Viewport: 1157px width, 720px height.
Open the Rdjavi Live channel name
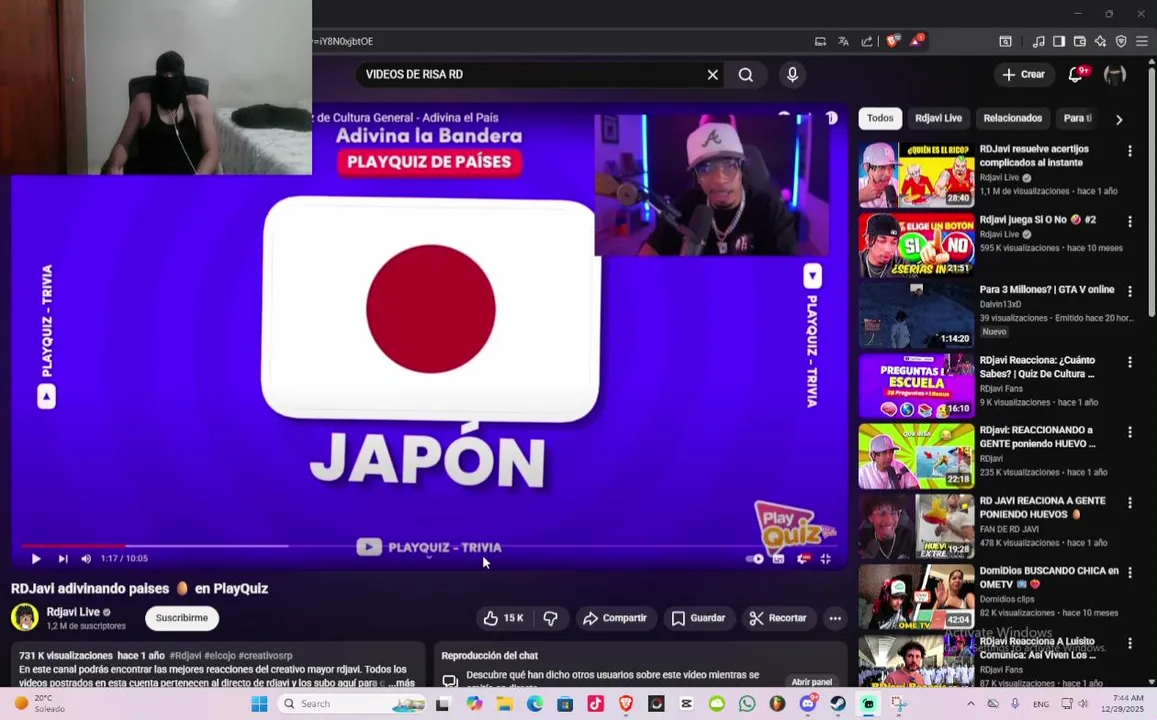click(73, 612)
